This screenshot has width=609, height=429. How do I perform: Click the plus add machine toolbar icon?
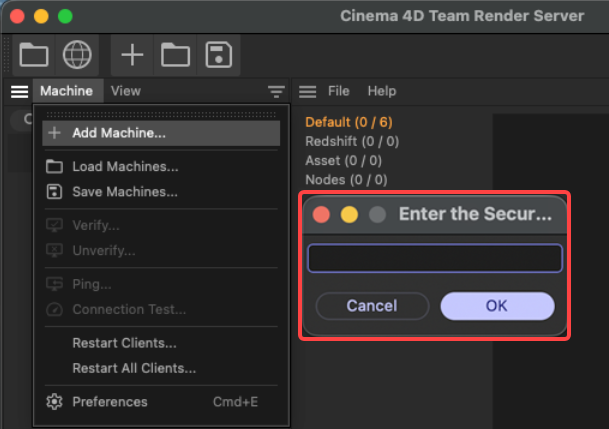pyautogui.click(x=132, y=55)
